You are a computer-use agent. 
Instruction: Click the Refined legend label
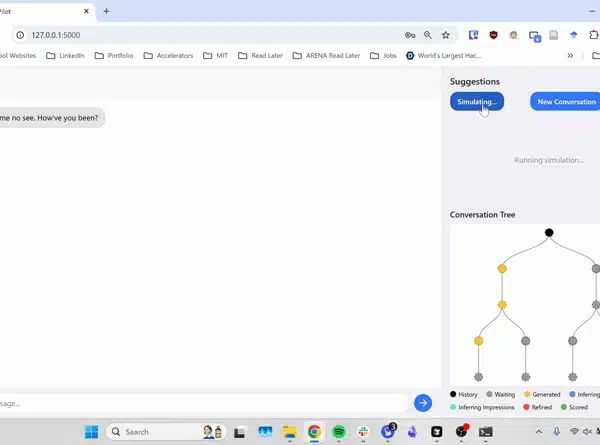pos(541,407)
